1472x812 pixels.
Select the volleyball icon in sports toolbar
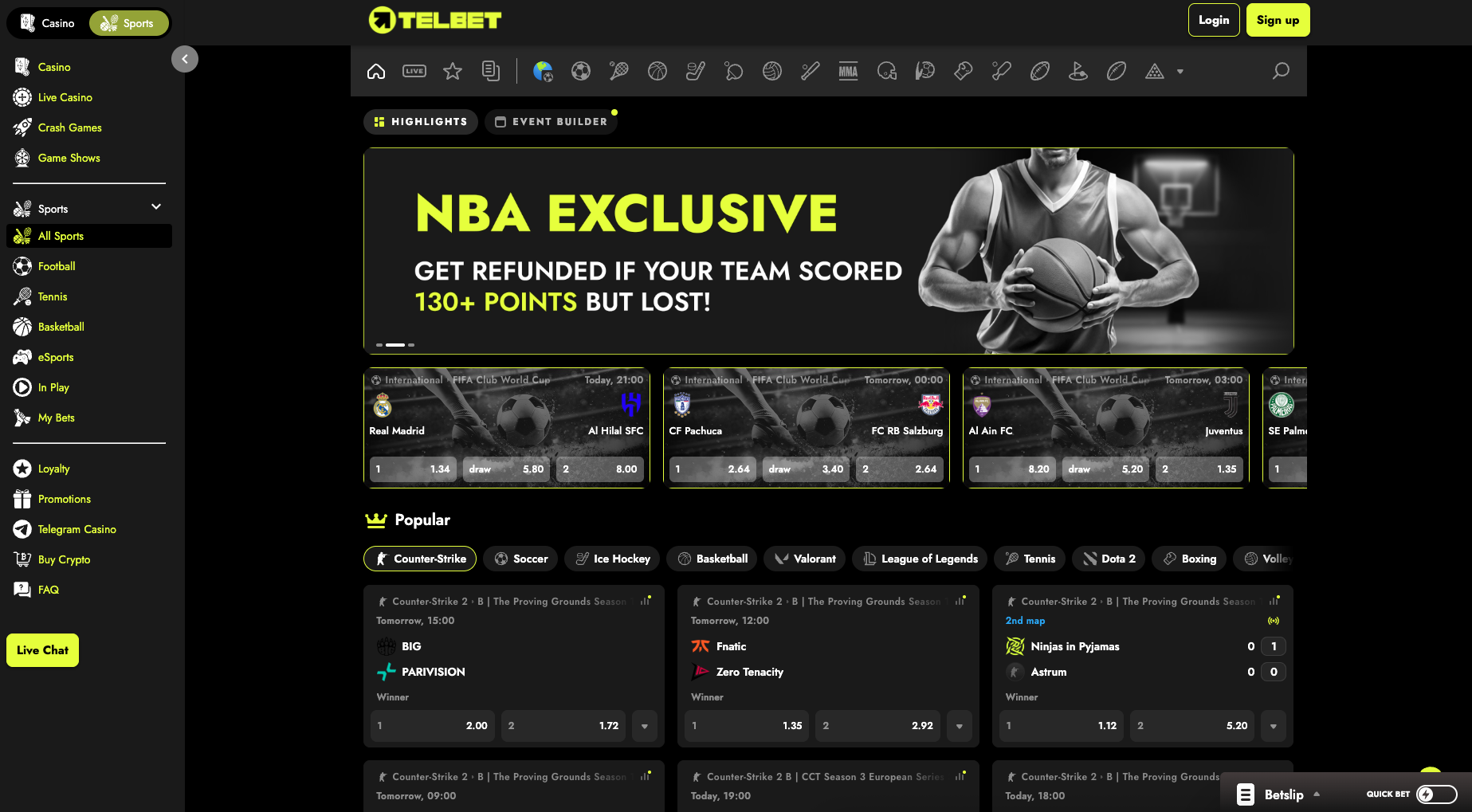[772, 72]
